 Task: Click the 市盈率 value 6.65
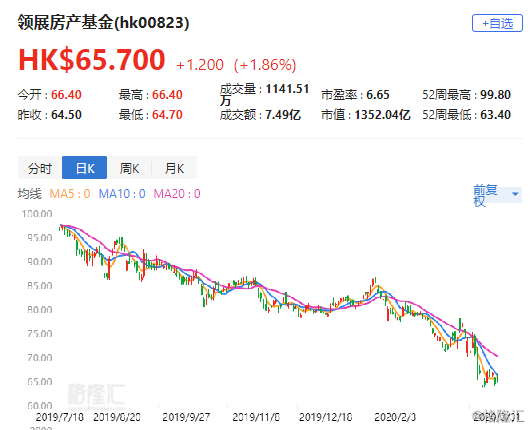pos(378,95)
